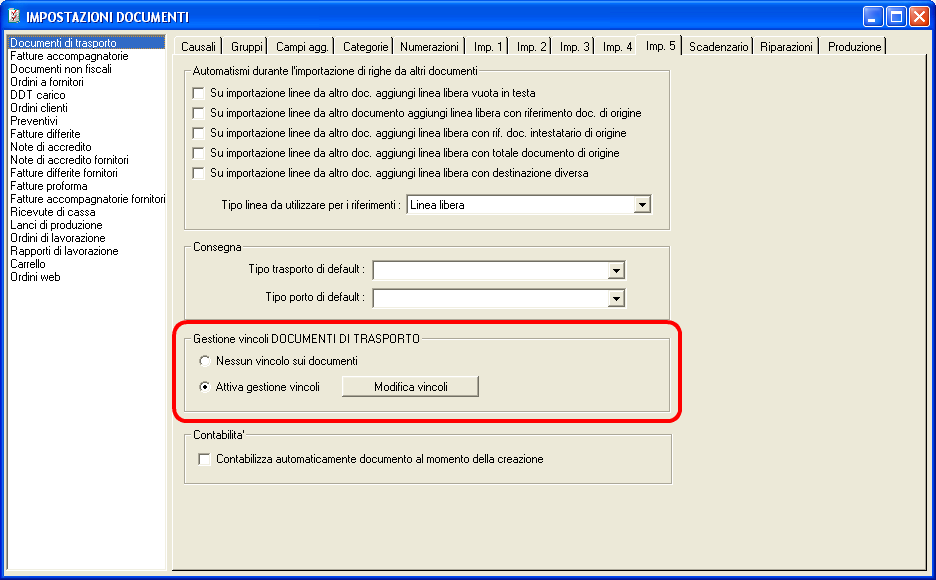The width and height of the screenshot is (936, 580).
Task: Select Lanci di produzione entry
Action: (87, 225)
